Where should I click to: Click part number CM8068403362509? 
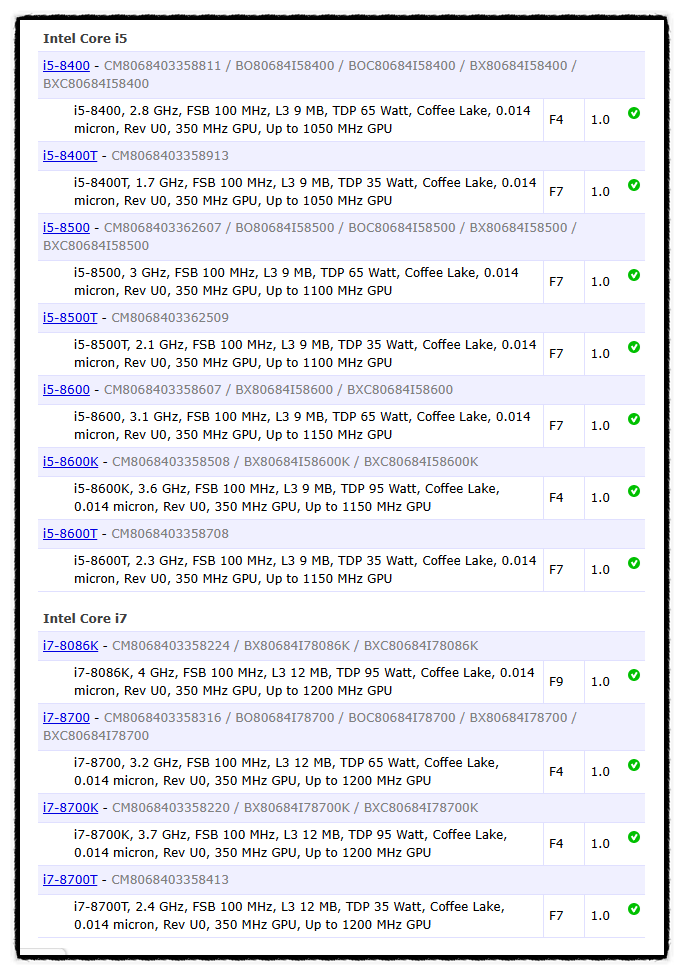pos(170,318)
